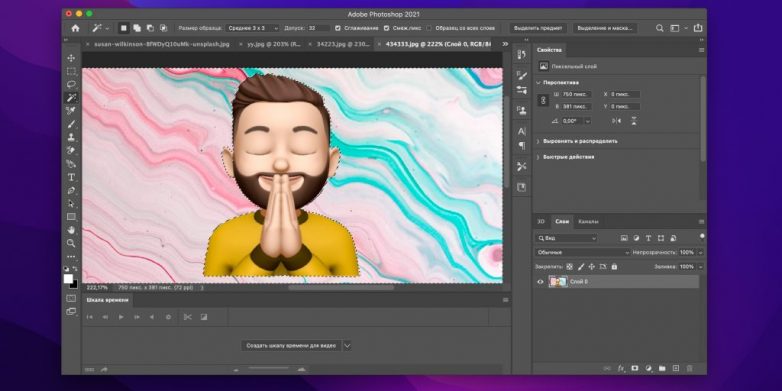Screen dimensions: 782x391
Task: Open the Character panel icon
Action: click(x=522, y=132)
